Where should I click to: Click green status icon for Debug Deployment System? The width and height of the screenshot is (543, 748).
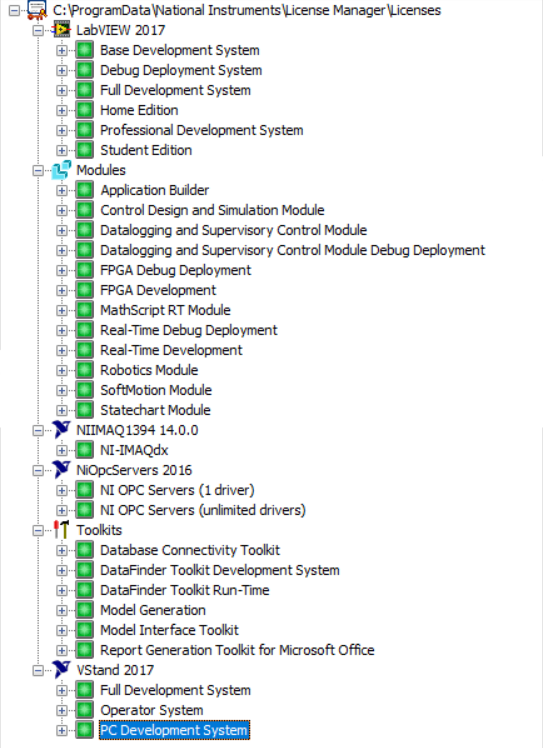(84, 70)
